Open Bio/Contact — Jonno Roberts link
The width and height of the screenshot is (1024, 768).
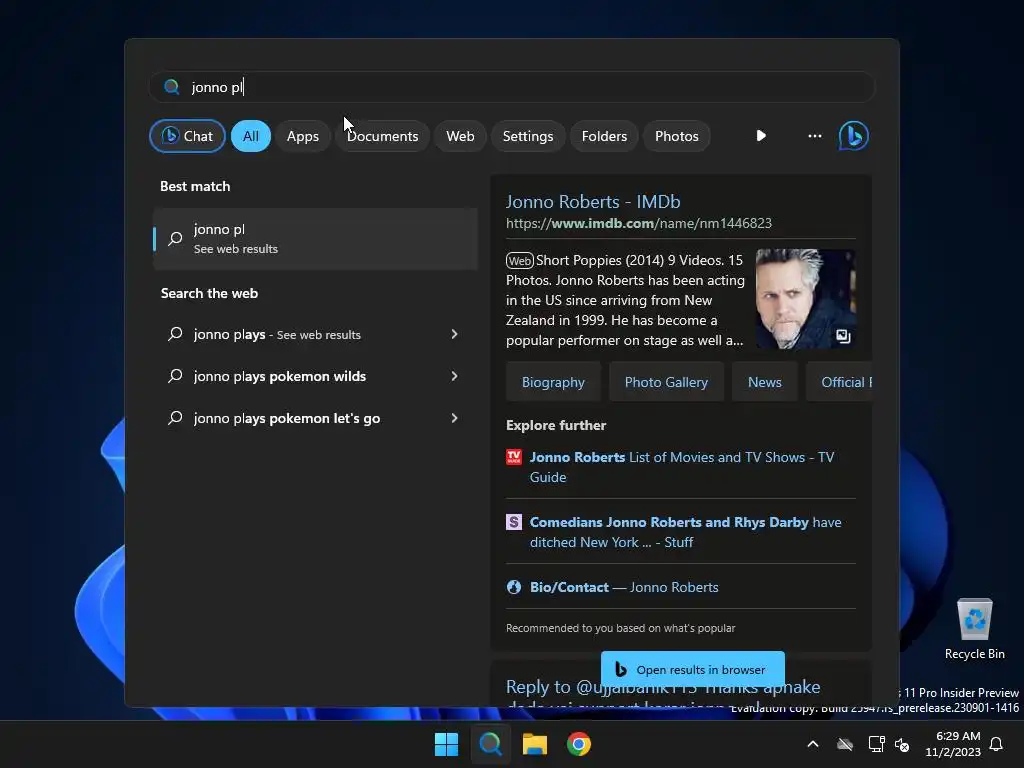point(624,587)
